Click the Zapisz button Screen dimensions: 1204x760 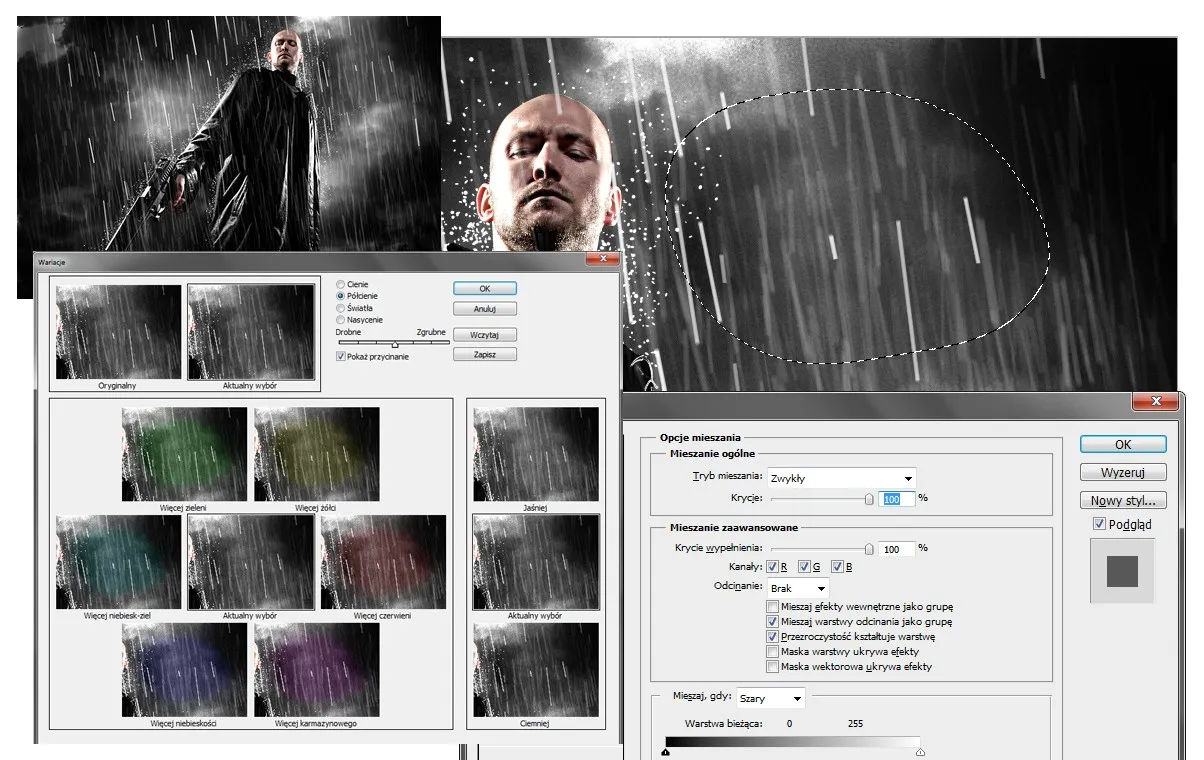click(485, 355)
